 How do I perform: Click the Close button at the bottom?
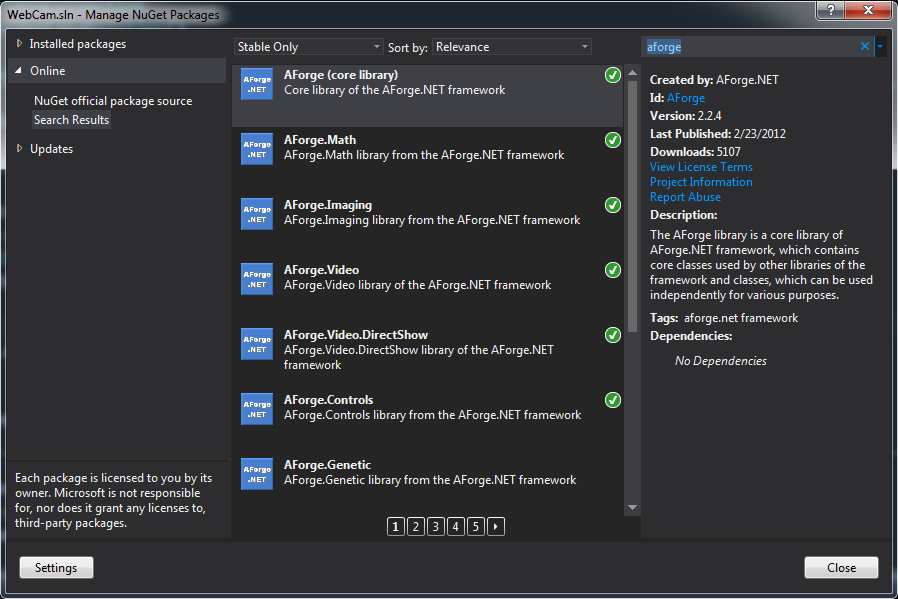click(841, 568)
